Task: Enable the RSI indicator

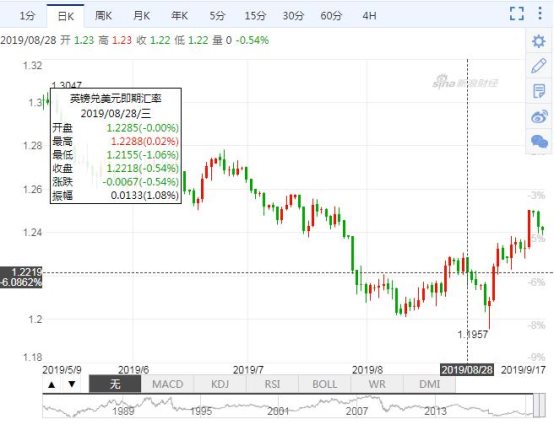Action: (272, 384)
